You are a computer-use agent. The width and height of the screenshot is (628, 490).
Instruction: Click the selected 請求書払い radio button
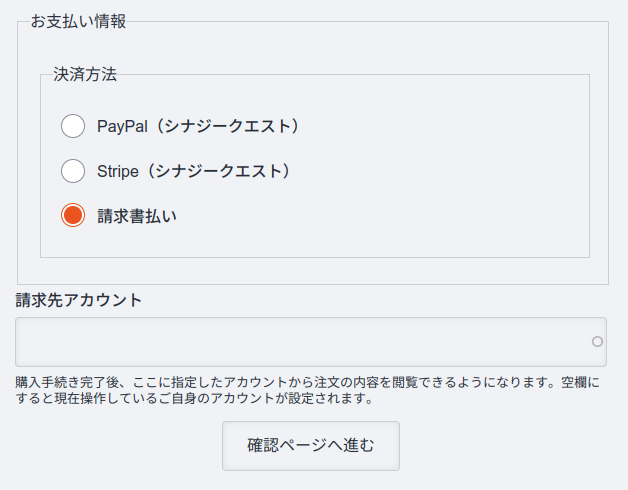pos(73,215)
